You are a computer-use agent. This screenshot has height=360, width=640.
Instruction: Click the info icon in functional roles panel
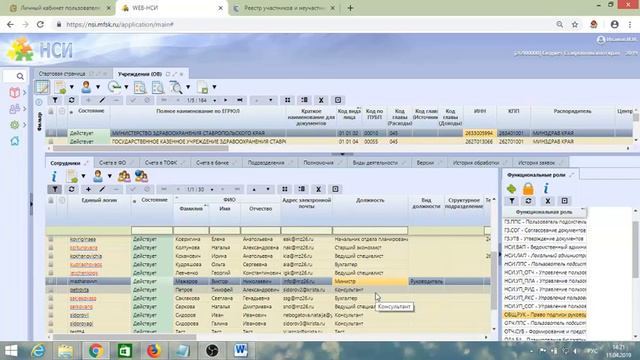pyautogui.click(x=546, y=188)
